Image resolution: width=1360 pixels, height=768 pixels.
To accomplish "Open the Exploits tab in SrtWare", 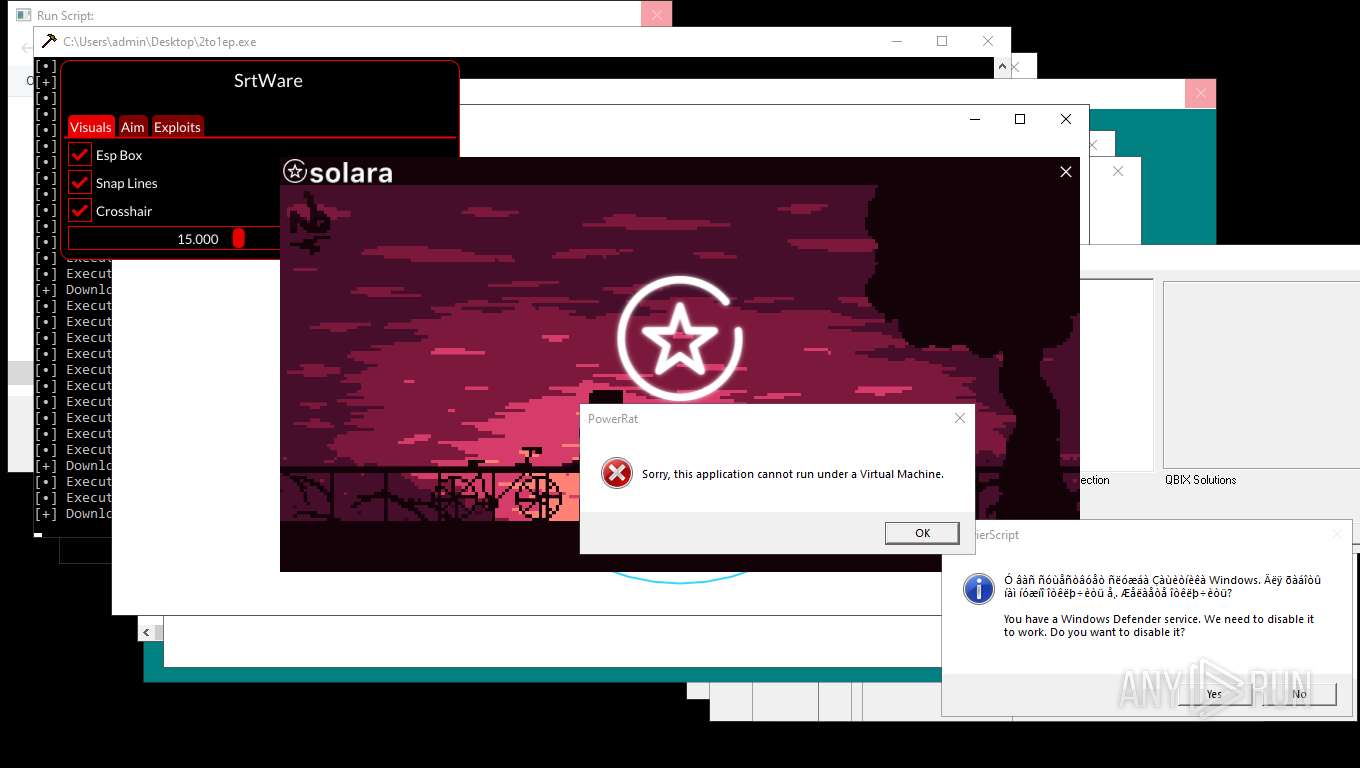I will tap(177, 127).
